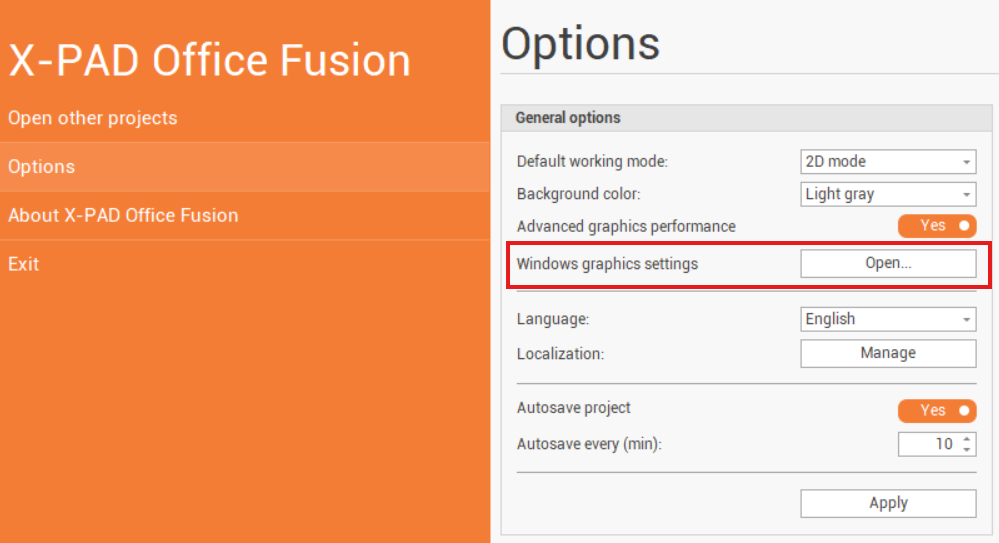
Task: Decrease autosave interval with down arrow
Action: pyautogui.click(x=967, y=449)
